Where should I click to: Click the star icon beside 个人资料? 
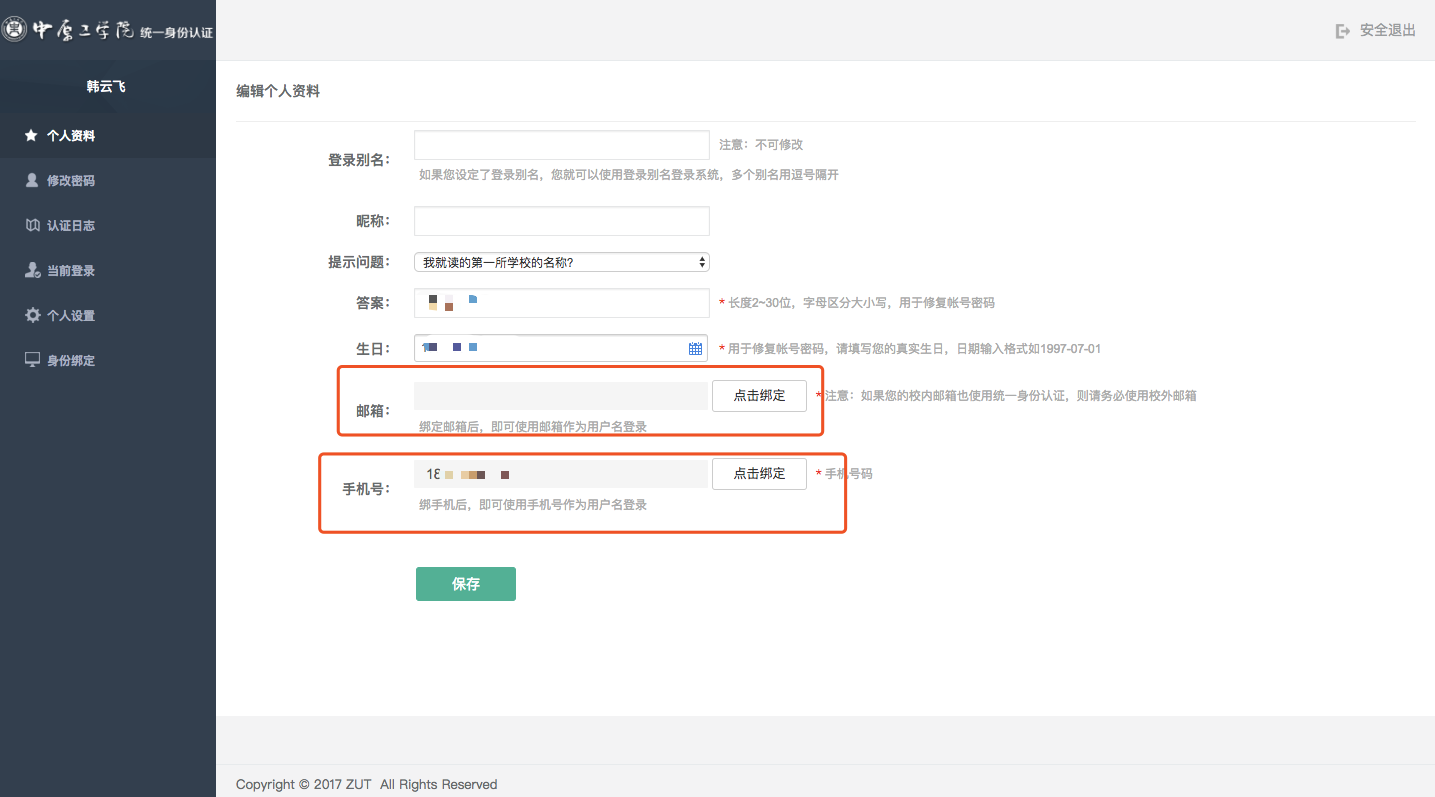(x=31, y=135)
